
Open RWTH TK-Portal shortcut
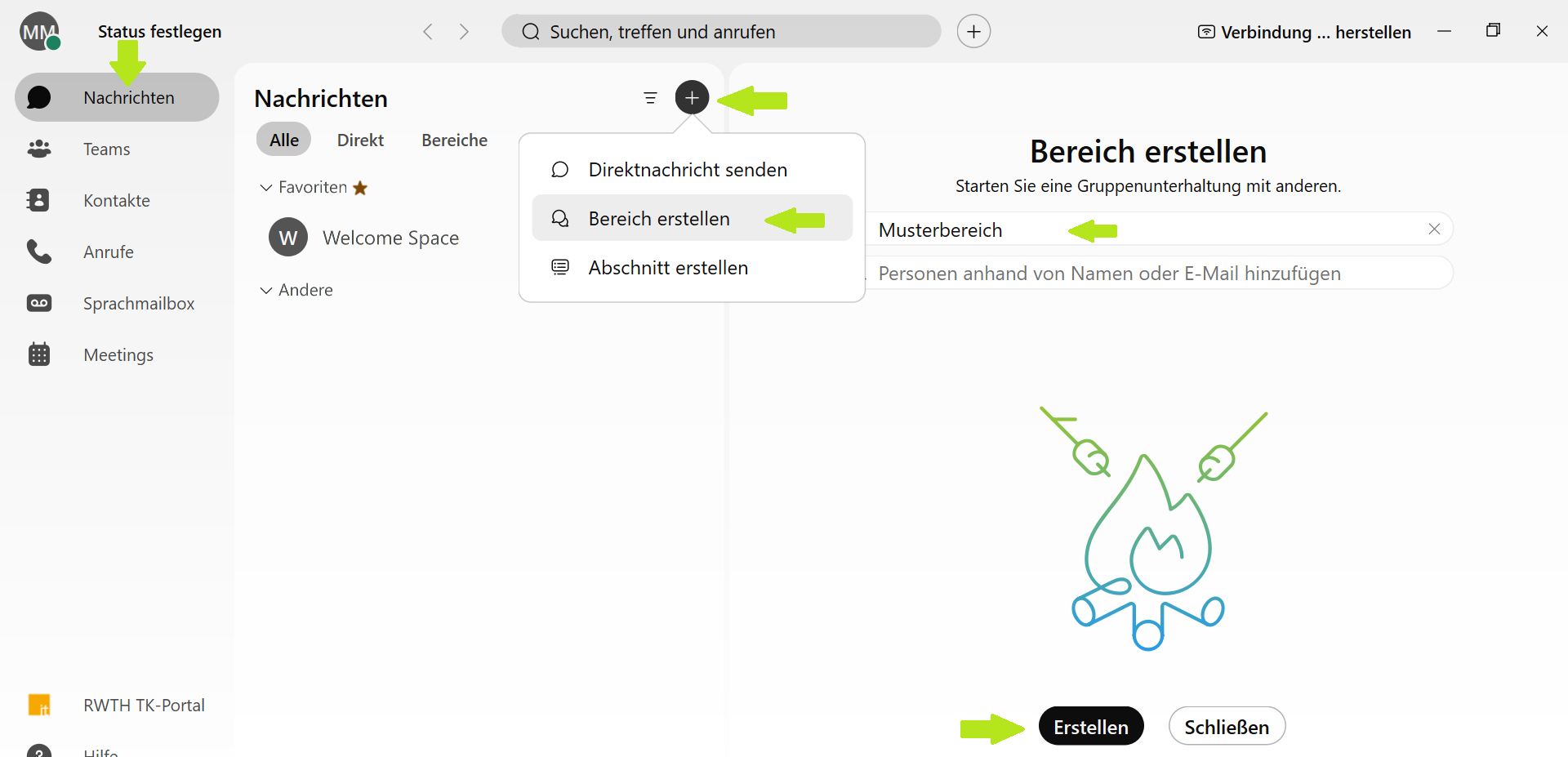(143, 706)
